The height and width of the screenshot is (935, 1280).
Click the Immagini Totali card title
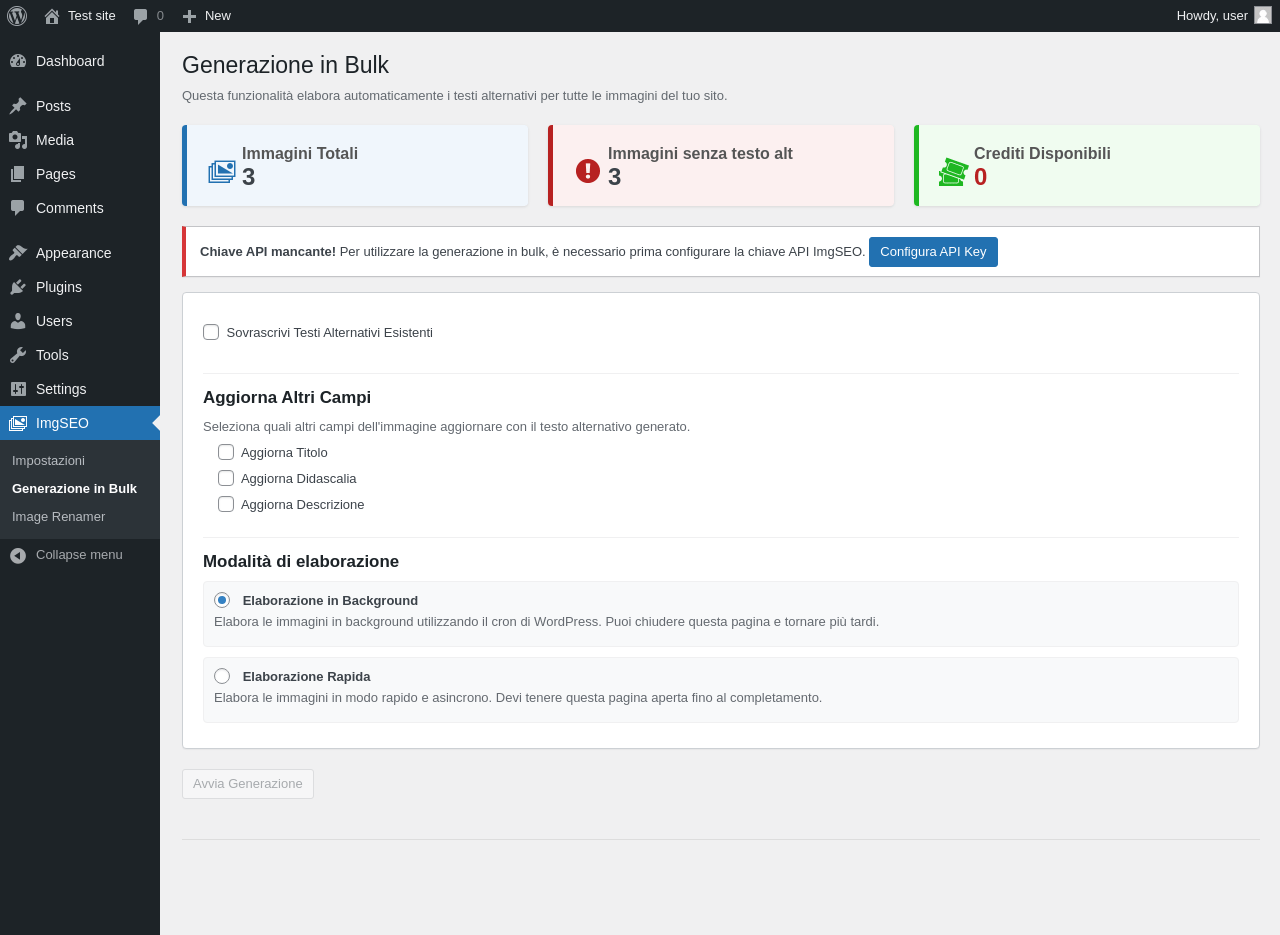[x=300, y=154]
